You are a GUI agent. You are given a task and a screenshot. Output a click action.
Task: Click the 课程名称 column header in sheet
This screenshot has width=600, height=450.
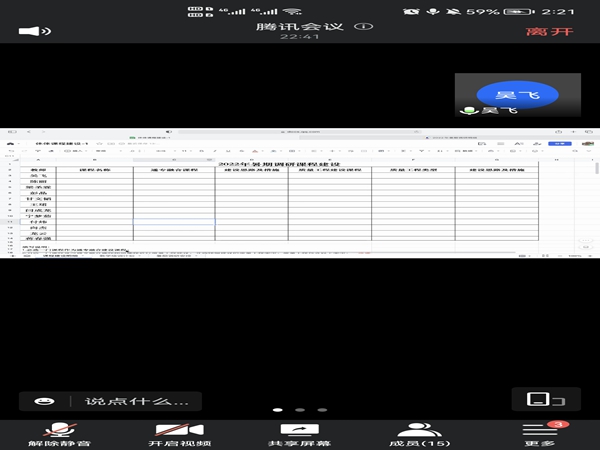tap(95, 171)
